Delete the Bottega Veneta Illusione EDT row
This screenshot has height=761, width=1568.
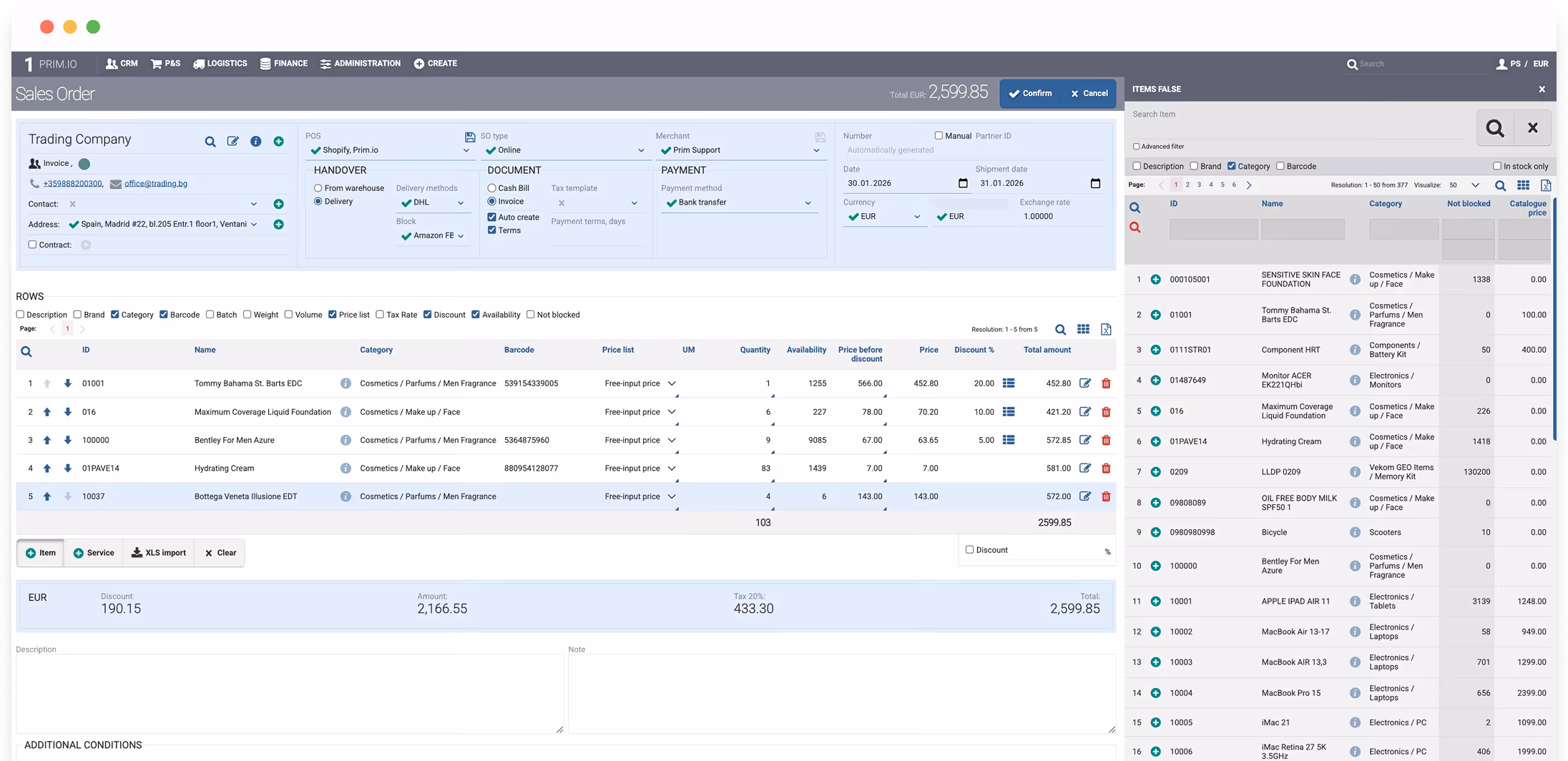[1106, 496]
